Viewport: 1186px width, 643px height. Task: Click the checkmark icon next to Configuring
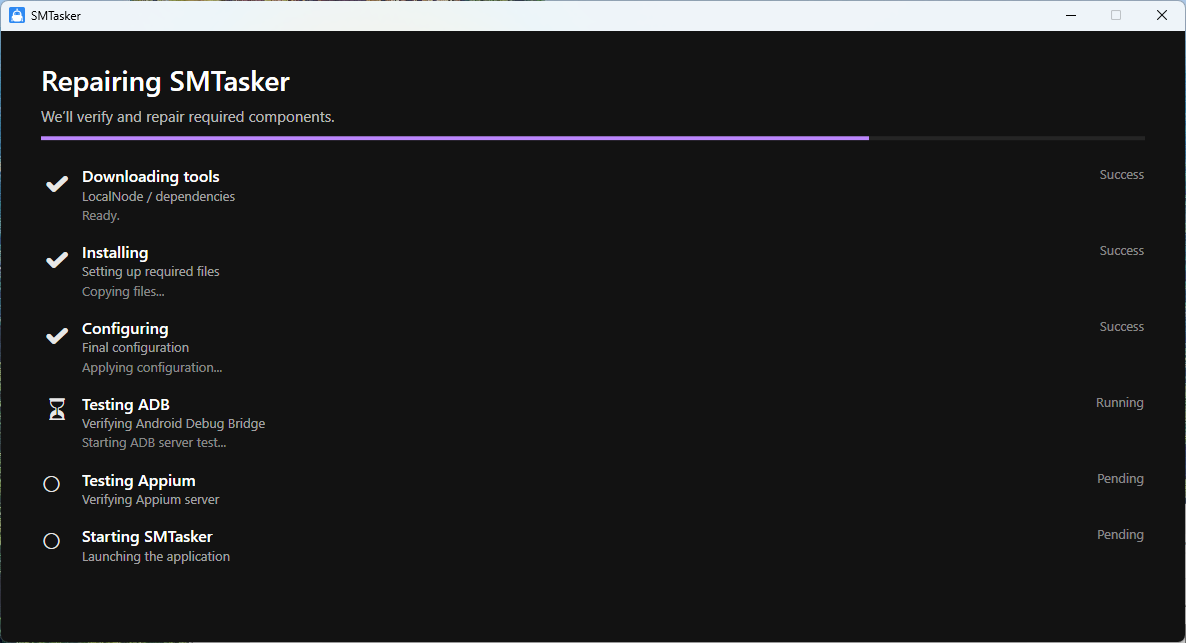57,336
